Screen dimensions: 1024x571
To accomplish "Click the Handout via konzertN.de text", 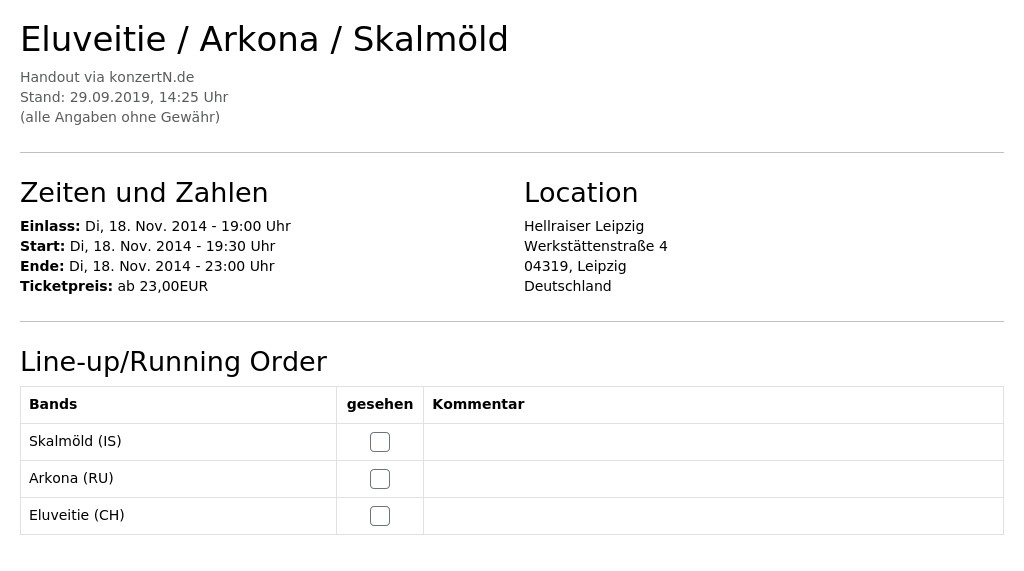I will (x=107, y=77).
